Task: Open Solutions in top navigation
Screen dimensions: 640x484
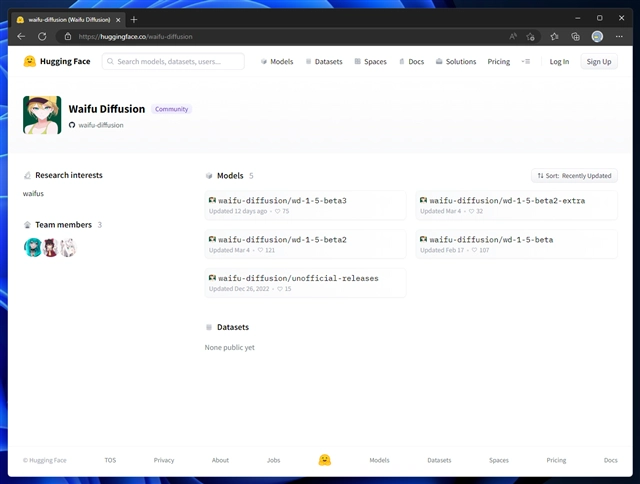Action: 456,62
